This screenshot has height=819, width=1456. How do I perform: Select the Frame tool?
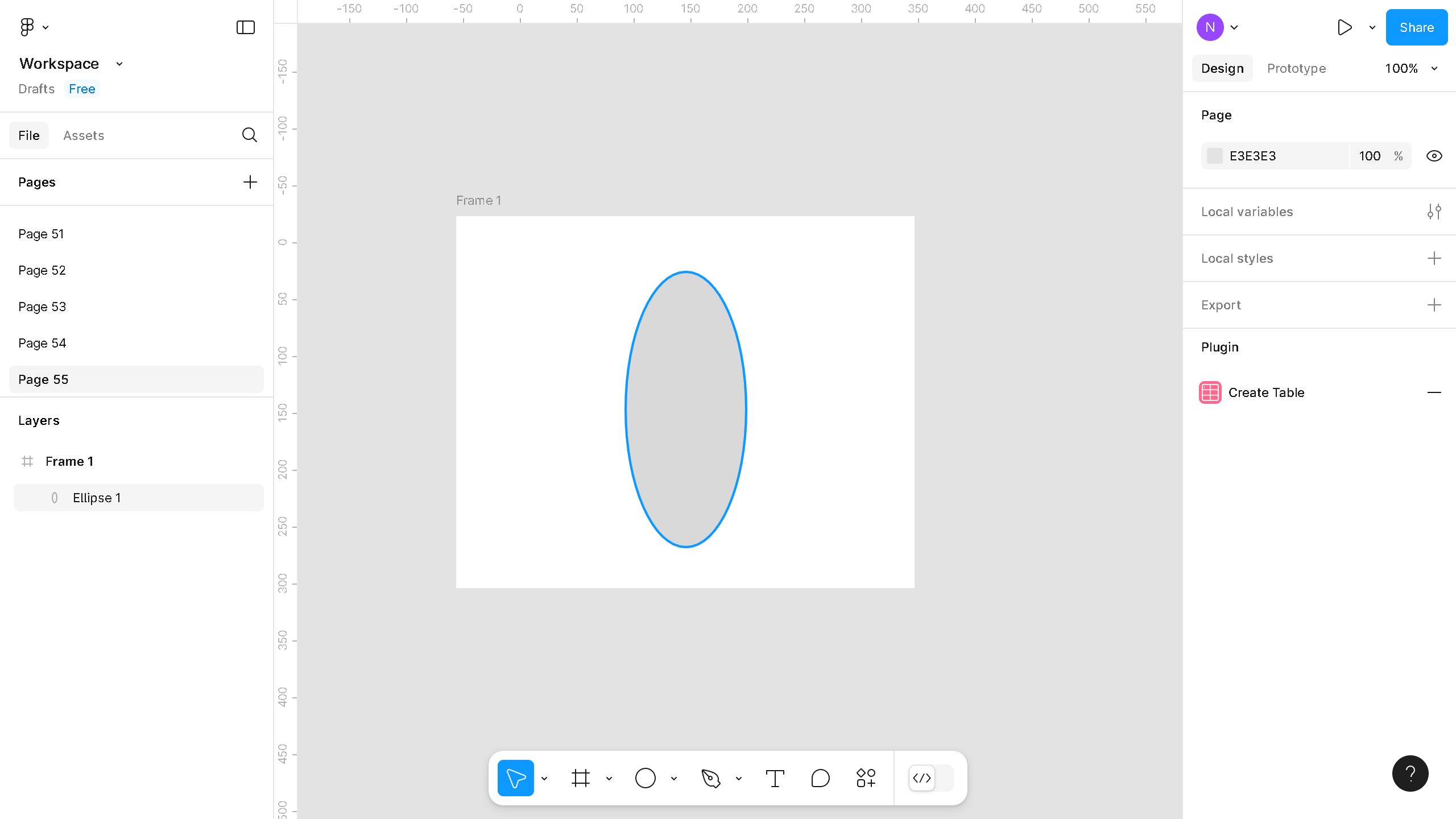coord(581,777)
